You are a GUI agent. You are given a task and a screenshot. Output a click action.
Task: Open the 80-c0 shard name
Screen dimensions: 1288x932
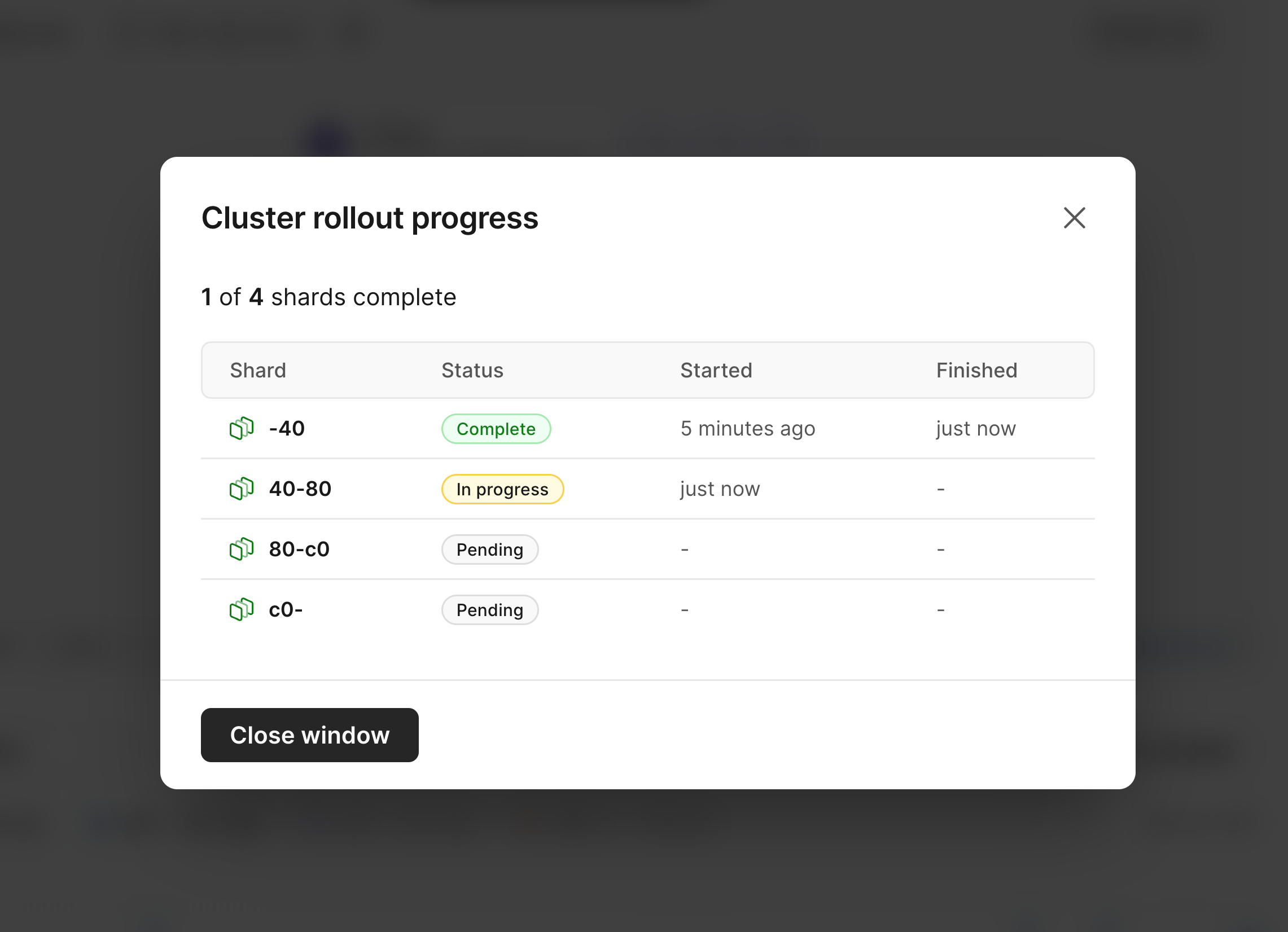point(299,549)
